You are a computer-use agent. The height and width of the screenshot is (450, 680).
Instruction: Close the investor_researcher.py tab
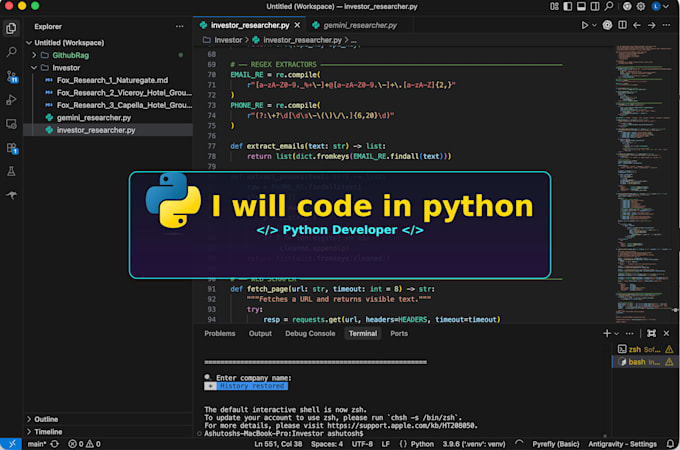pyautogui.click(x=297, y=25)
